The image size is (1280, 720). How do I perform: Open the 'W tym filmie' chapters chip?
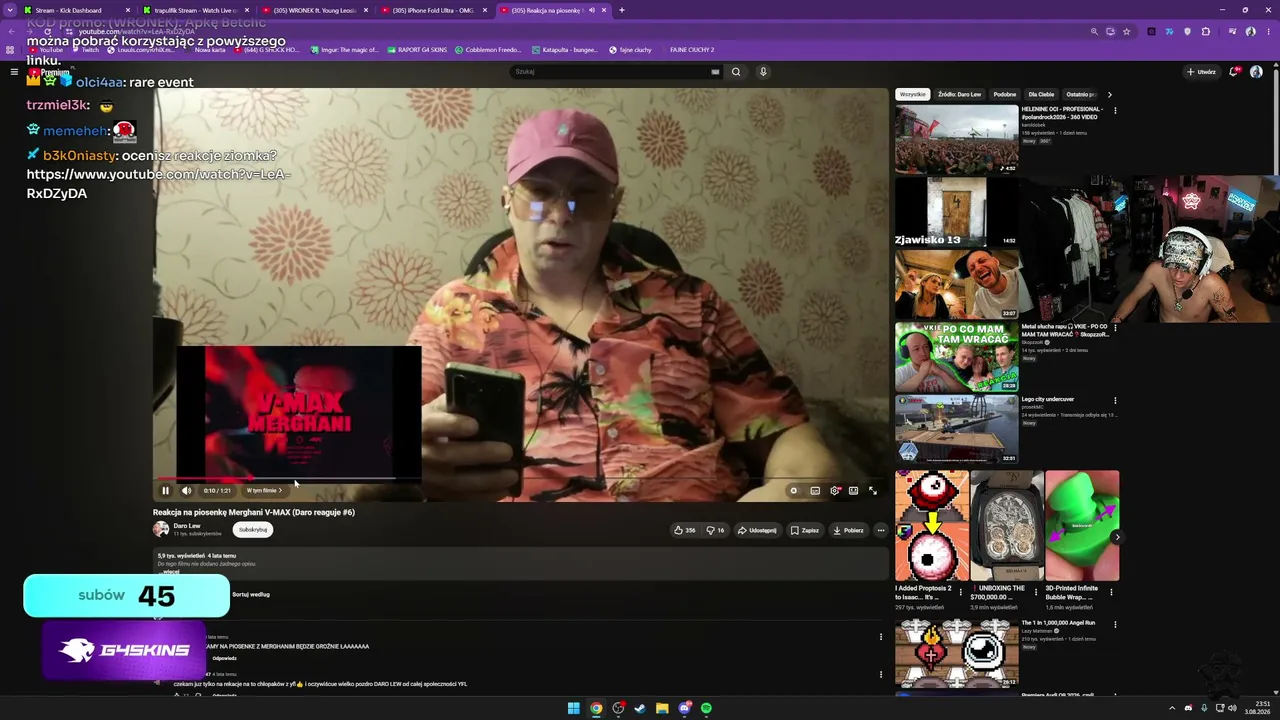(x=264, y=491)
